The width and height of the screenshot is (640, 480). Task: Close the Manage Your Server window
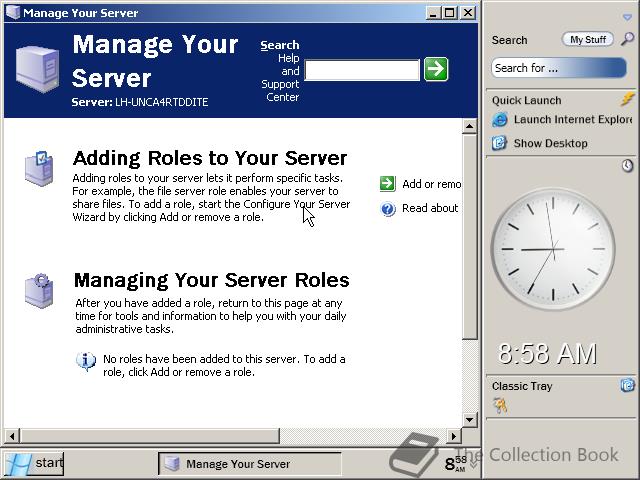[468, 13]
